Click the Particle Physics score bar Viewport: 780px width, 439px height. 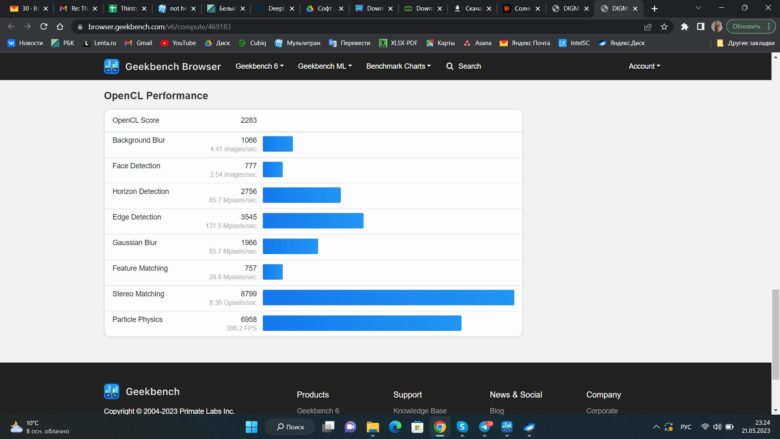[362, 323]
